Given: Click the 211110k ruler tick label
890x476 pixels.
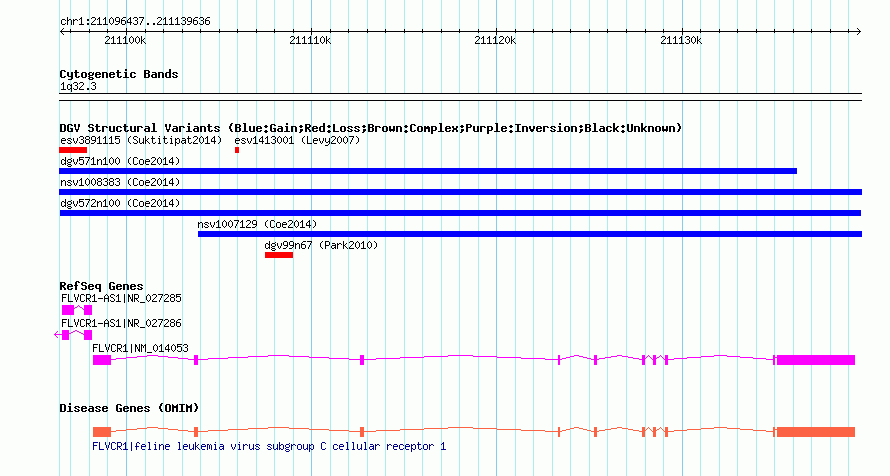Looking at the screenshot, I should [x=310, y=40].
